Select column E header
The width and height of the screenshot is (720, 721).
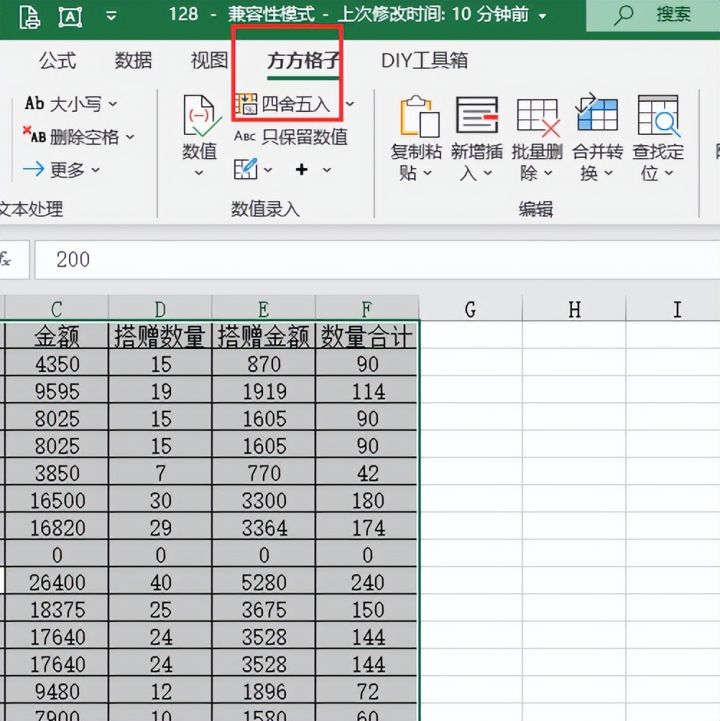[263, 308]
